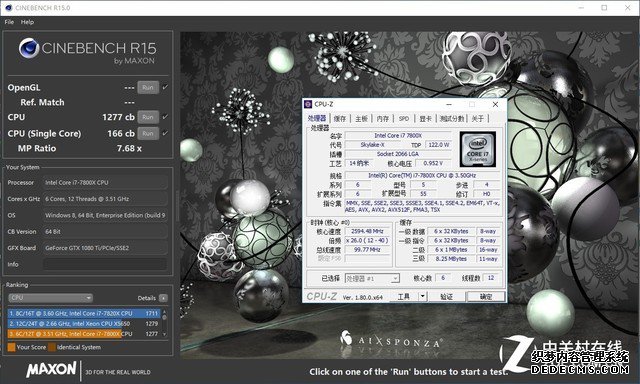Viewport: 640px width, 384px height.
Task: Switch to CPU-Z mainboard tab 主板
Action: tap(361, 119)
